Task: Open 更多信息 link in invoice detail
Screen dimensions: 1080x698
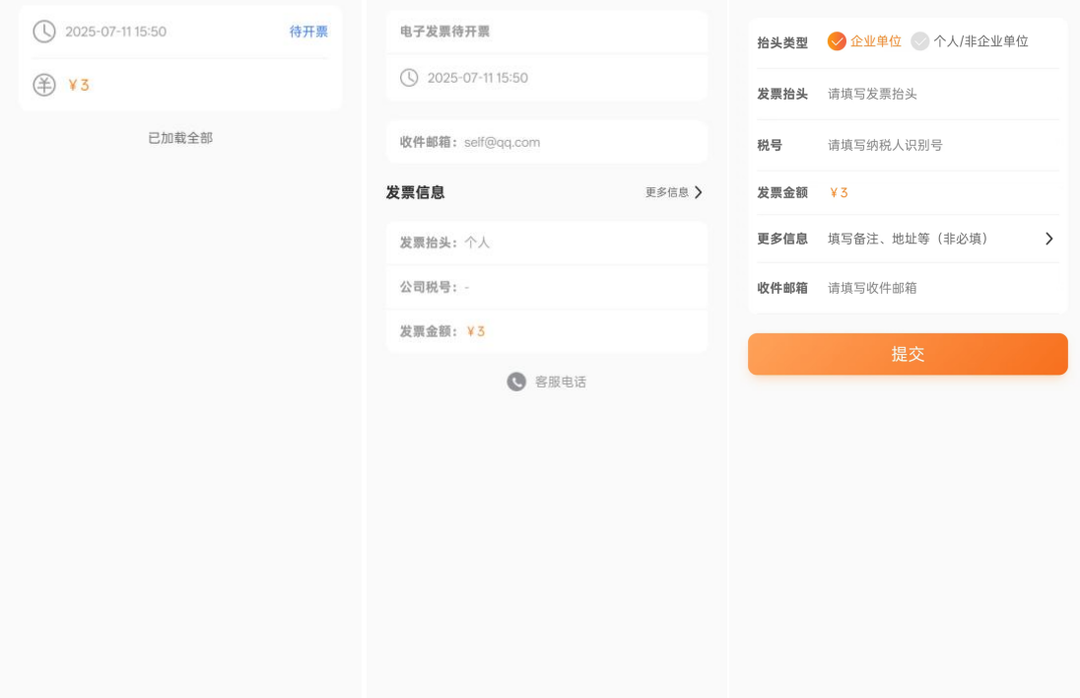Action: (x=667, y=192)
